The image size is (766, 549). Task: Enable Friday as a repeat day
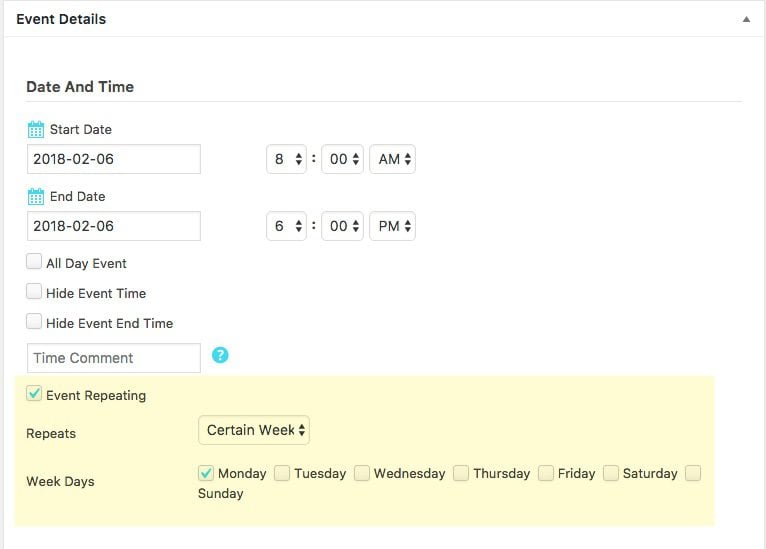tap(546, 473)
